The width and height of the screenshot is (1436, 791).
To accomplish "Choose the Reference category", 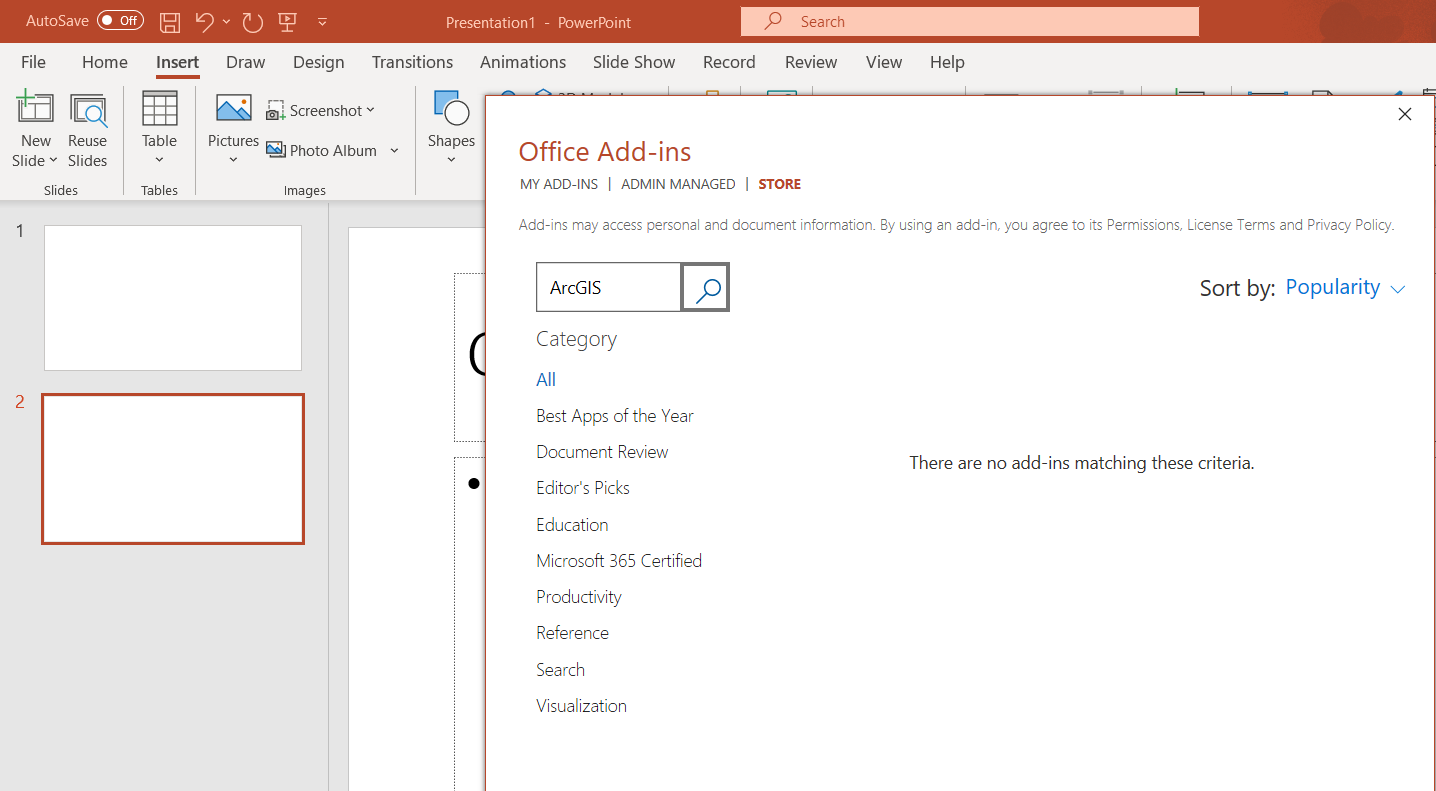I will click(x=572, y=633).
